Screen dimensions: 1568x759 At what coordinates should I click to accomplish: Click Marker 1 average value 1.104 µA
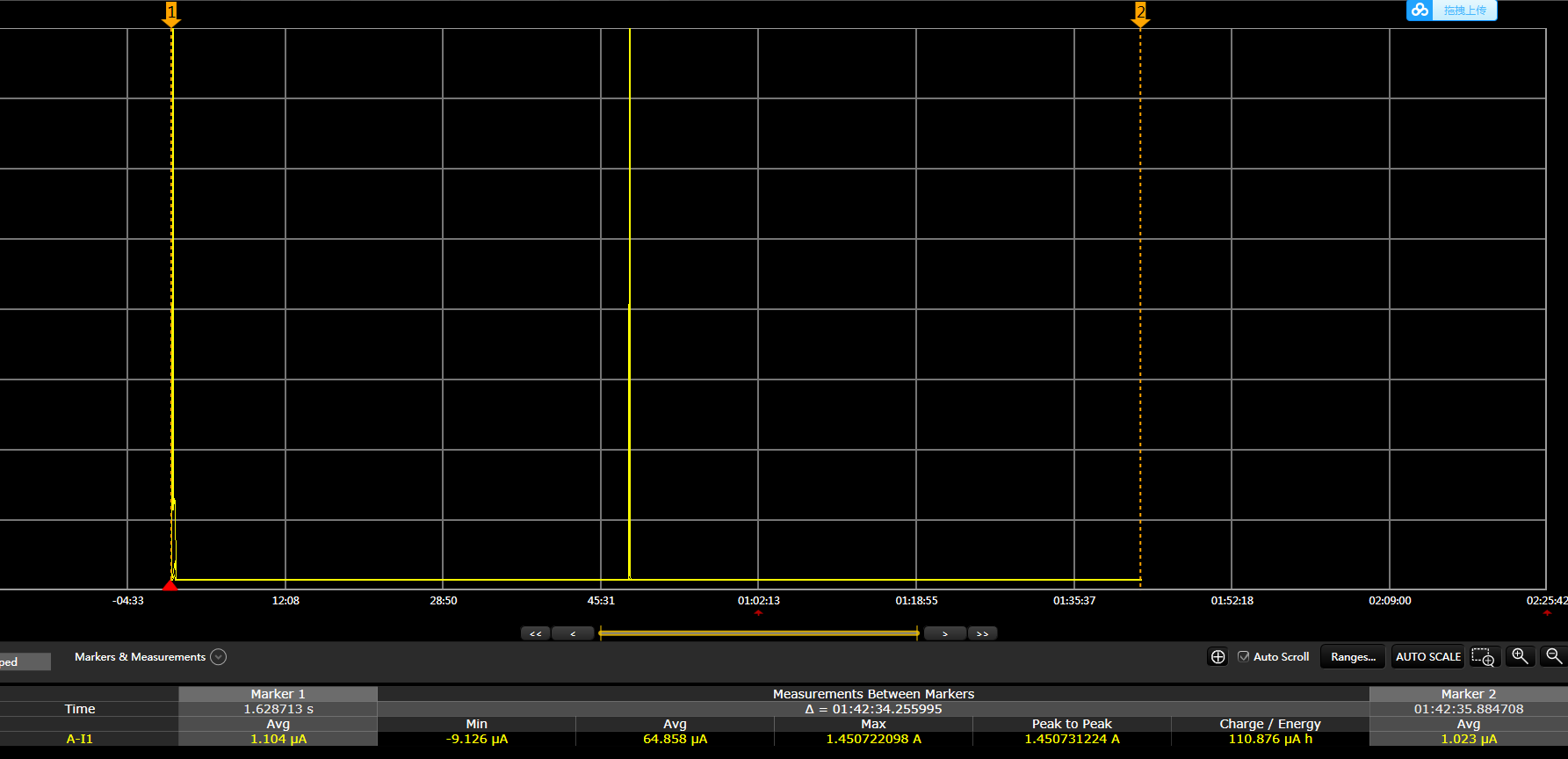(278, 739)
